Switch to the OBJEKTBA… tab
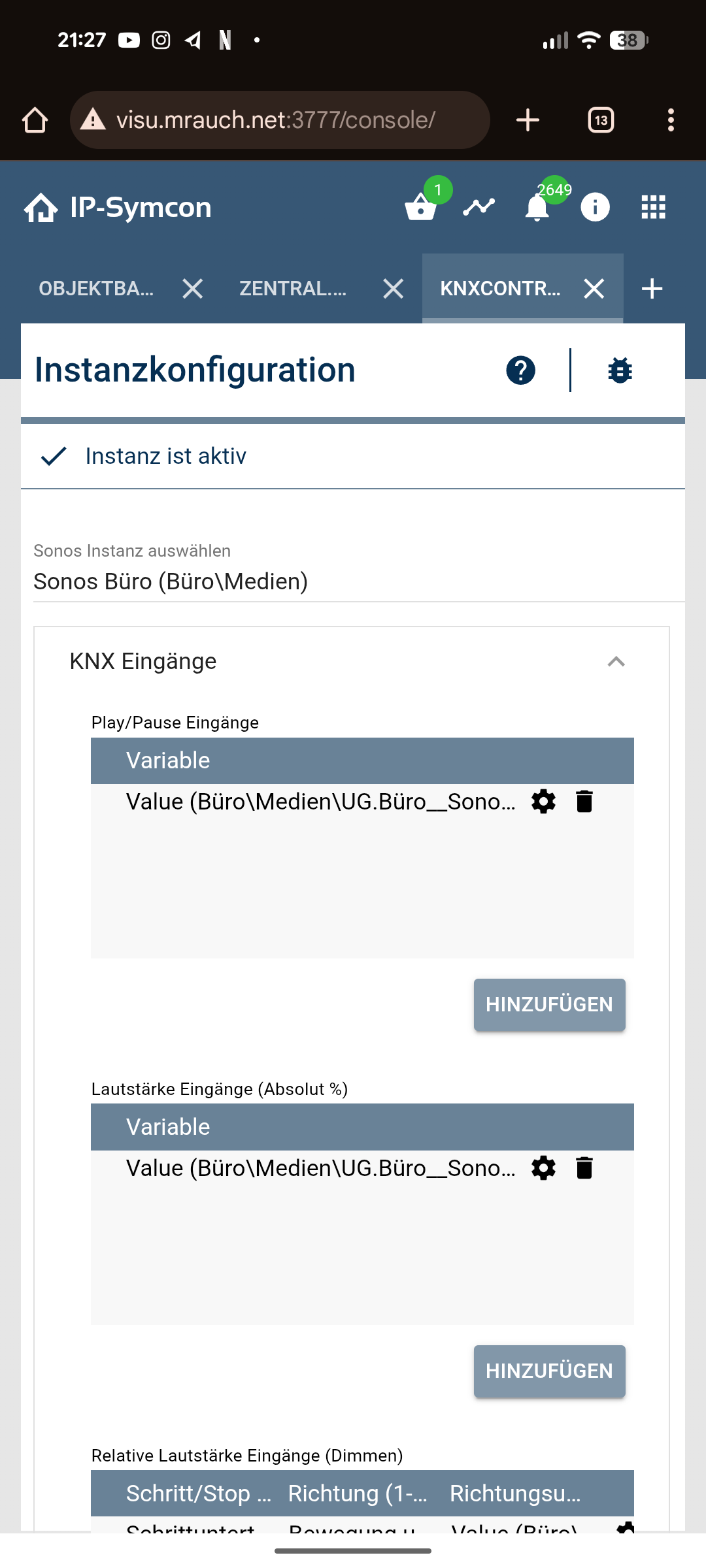This screenshot has height=1568, width=706. point(97,288)
